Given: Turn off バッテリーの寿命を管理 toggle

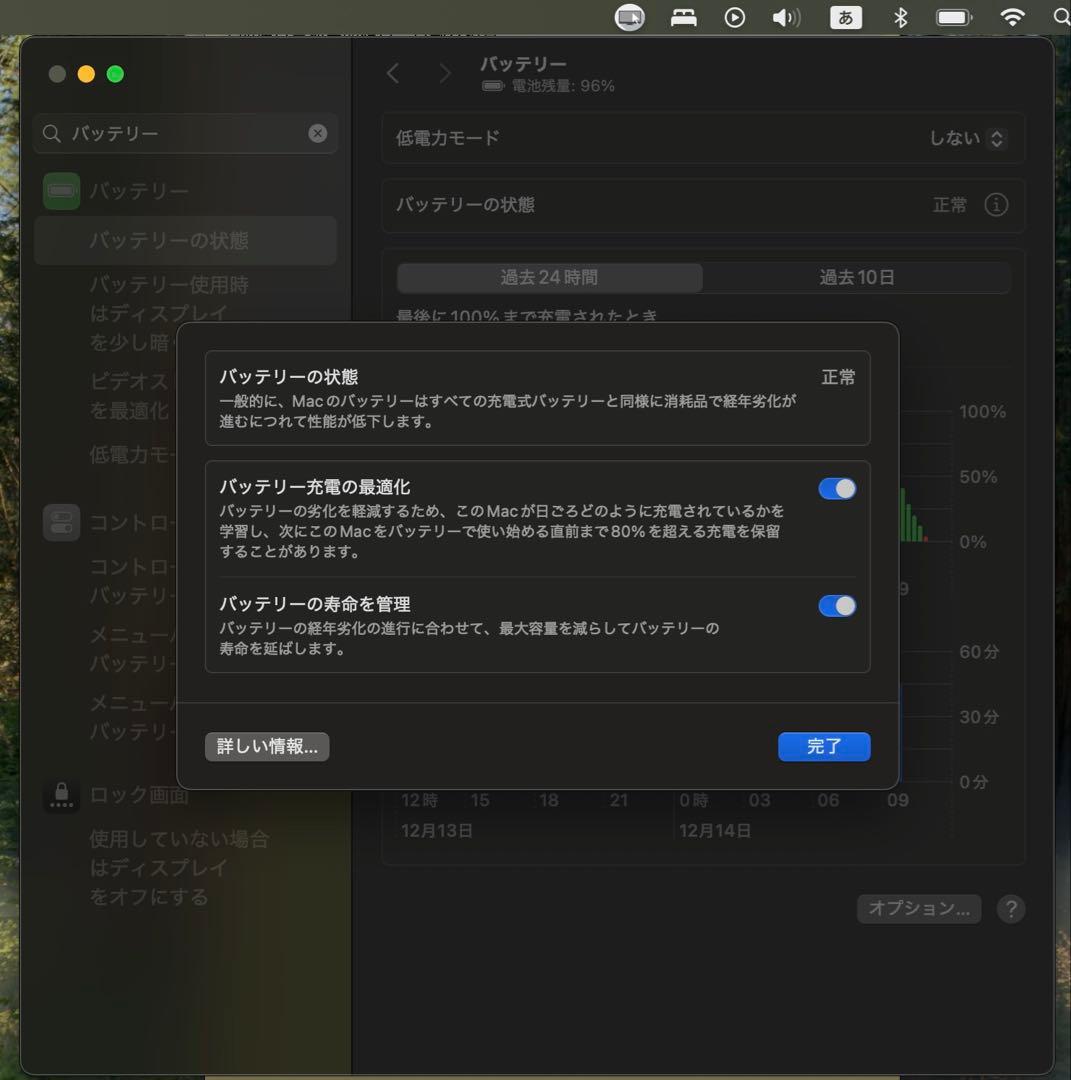Looking at the screenshot, I should coord(837,606).
